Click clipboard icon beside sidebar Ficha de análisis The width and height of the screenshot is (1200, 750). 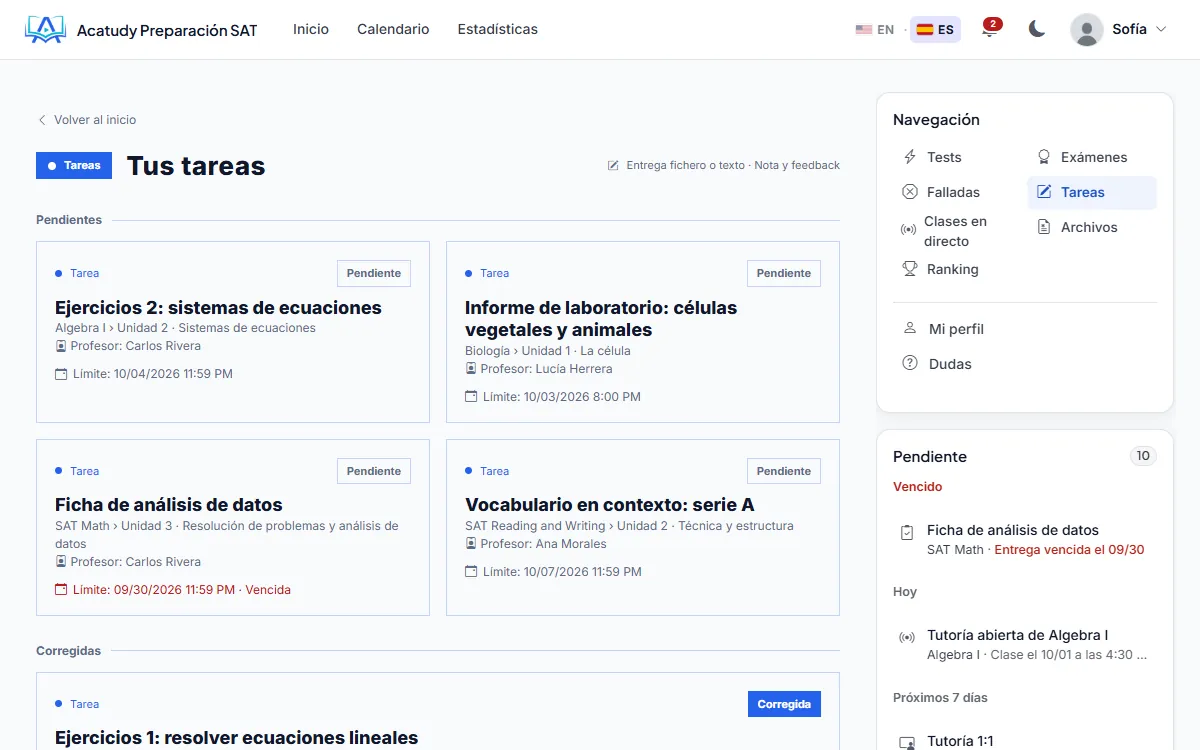tap(907, 533)
